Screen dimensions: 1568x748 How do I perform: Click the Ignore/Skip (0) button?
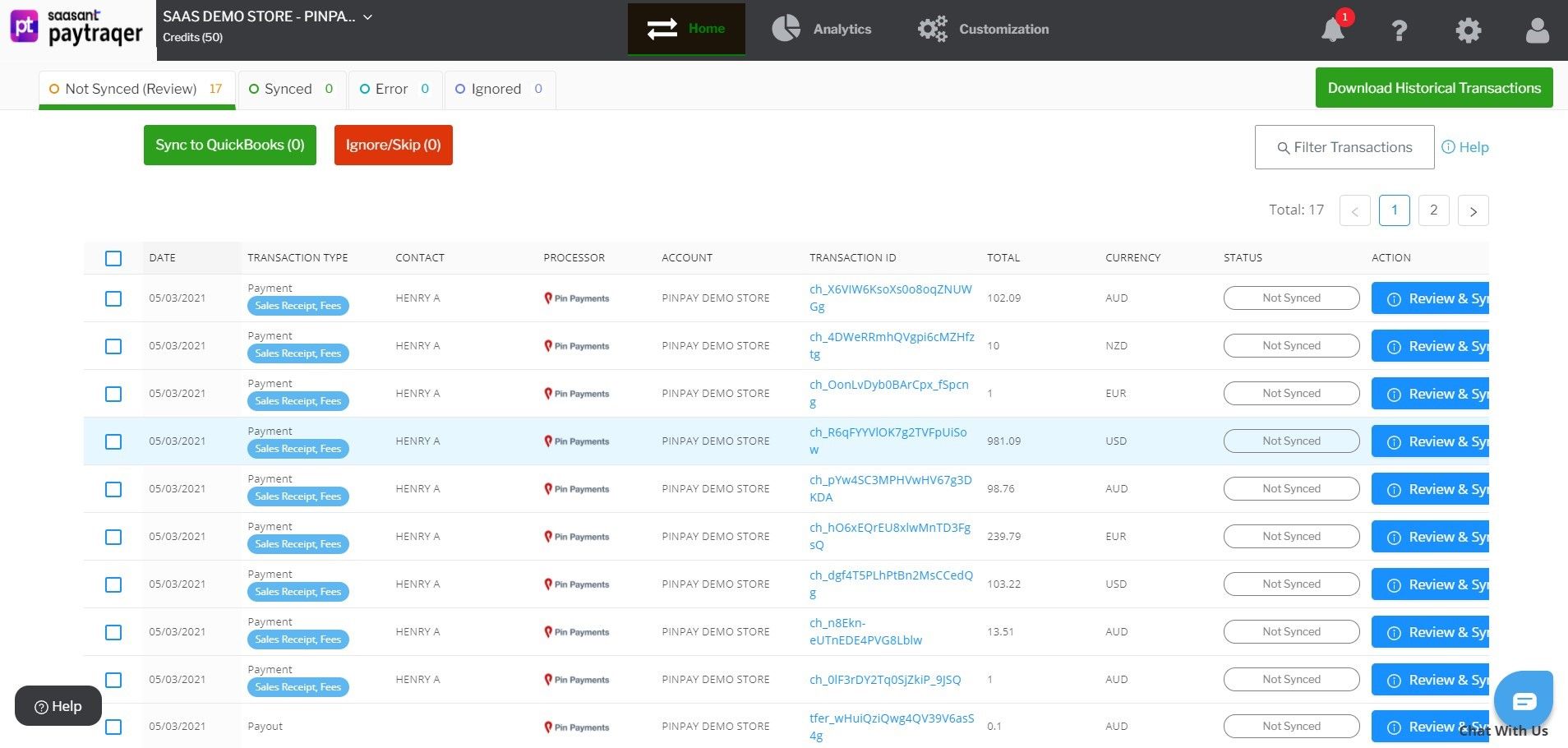[x=394, y=145]
